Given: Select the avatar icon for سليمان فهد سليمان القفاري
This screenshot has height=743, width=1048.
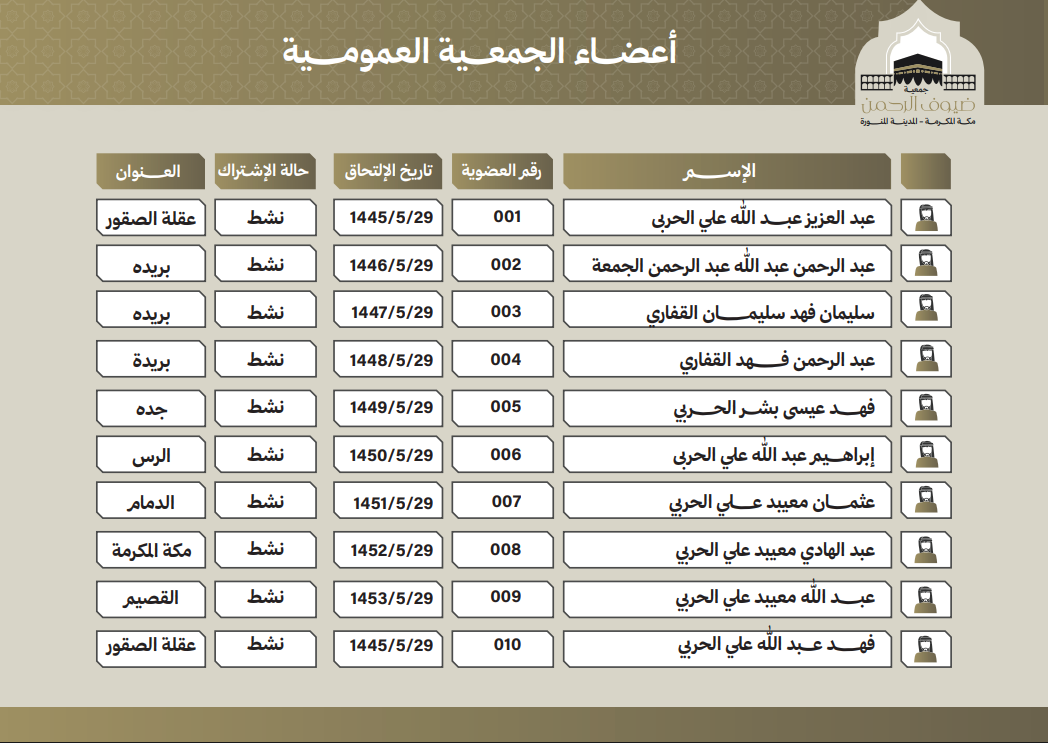Looking at the screenshot, I should pos(925,312).
